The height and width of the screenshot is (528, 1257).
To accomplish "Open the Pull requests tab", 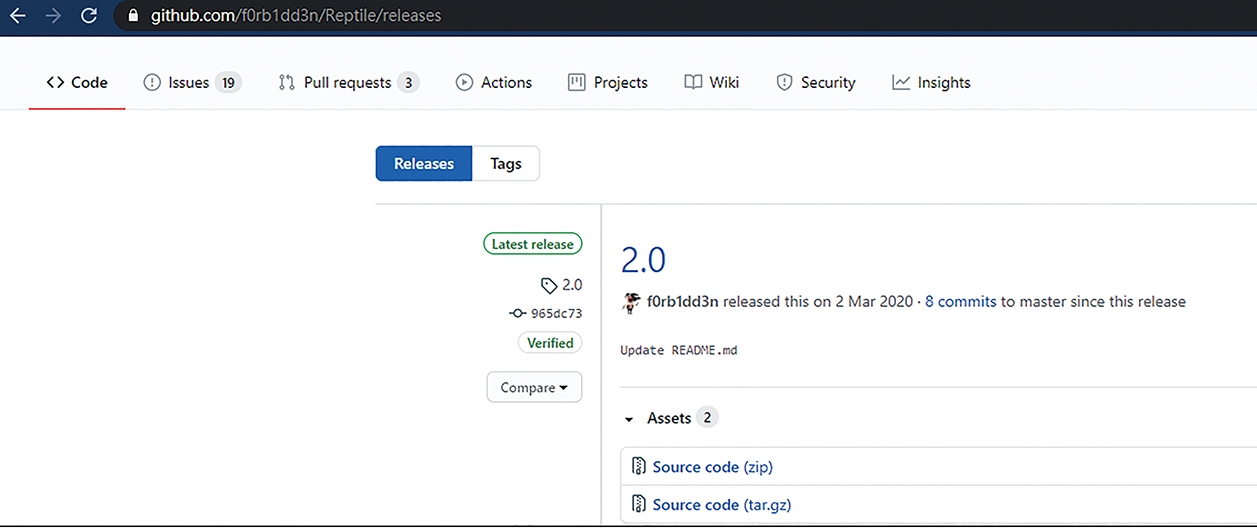I will pyautogui.click(x=348, y=83).
